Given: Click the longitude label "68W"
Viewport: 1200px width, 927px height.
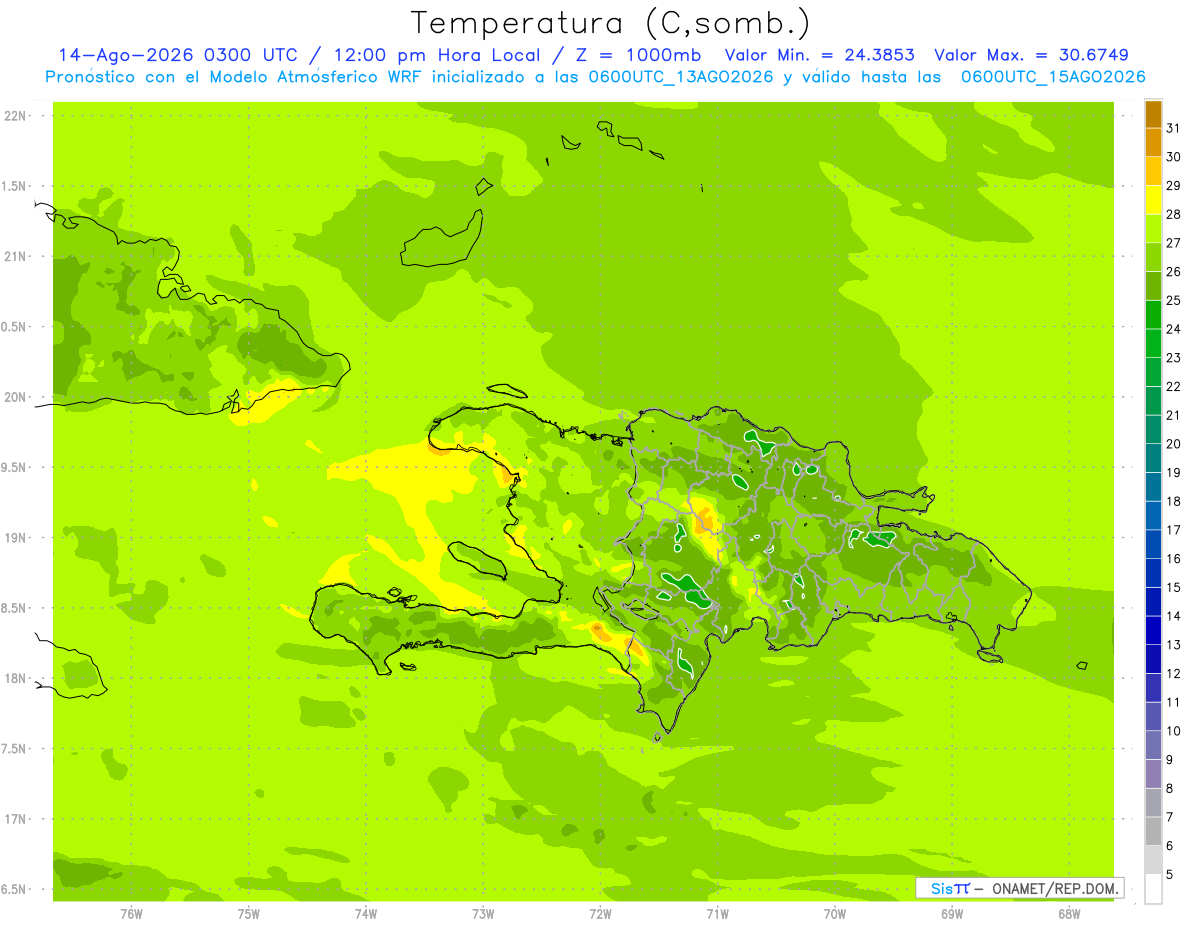Looking at the screenshot, I should [x=1069, y=914].
